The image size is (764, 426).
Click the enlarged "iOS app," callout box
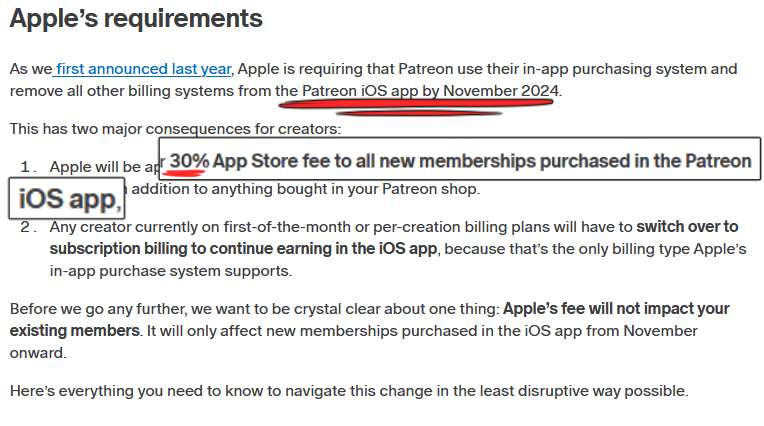(67, 199)
